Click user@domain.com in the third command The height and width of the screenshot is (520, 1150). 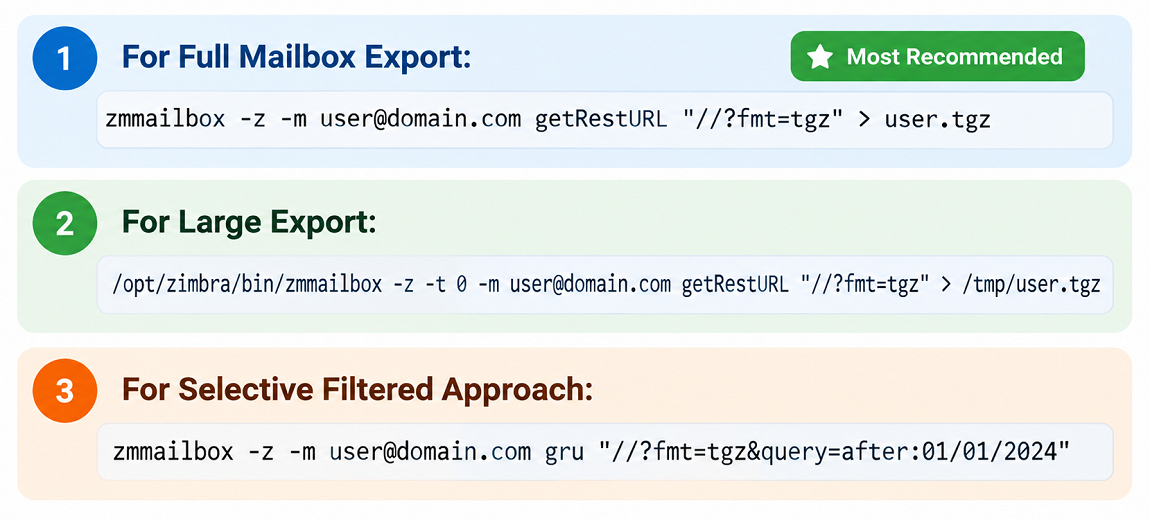click(x=430, y=452)
